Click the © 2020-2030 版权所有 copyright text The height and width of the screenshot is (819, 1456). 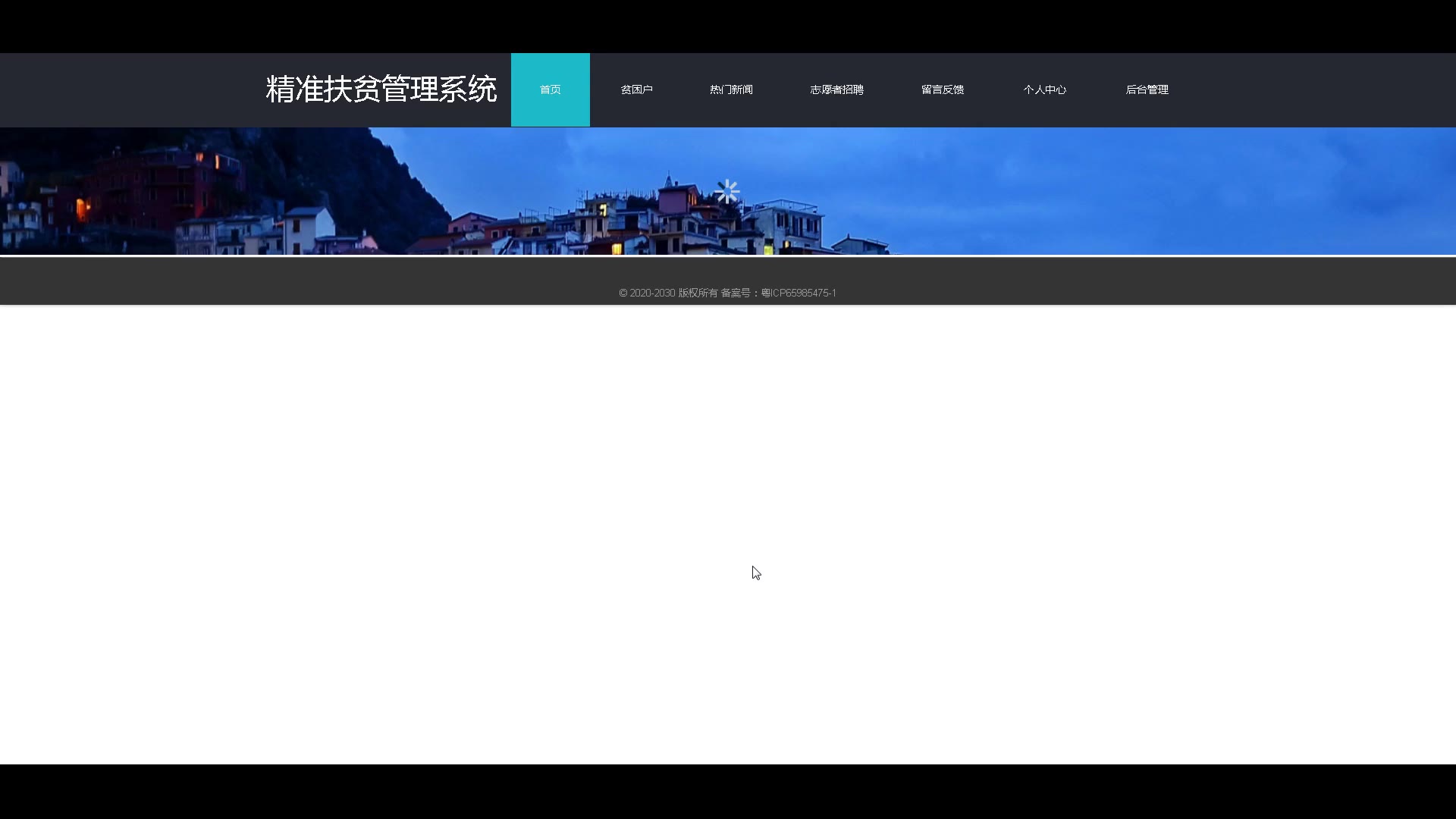pyautogui.click(x=667, y=293)
